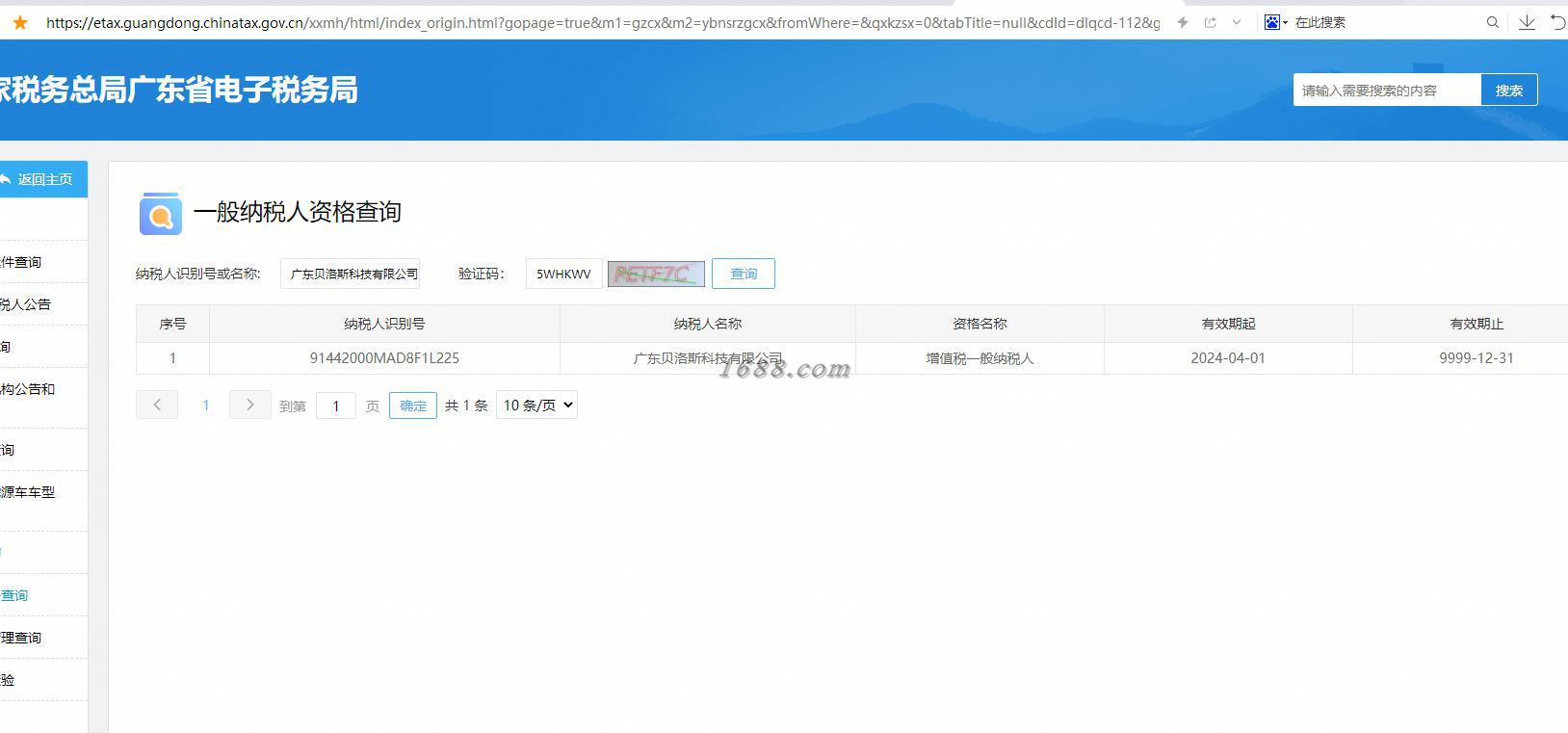The image size is (1568, 733).
Task: Click 返回主页 back-to-home button
Action: [43, 179]
